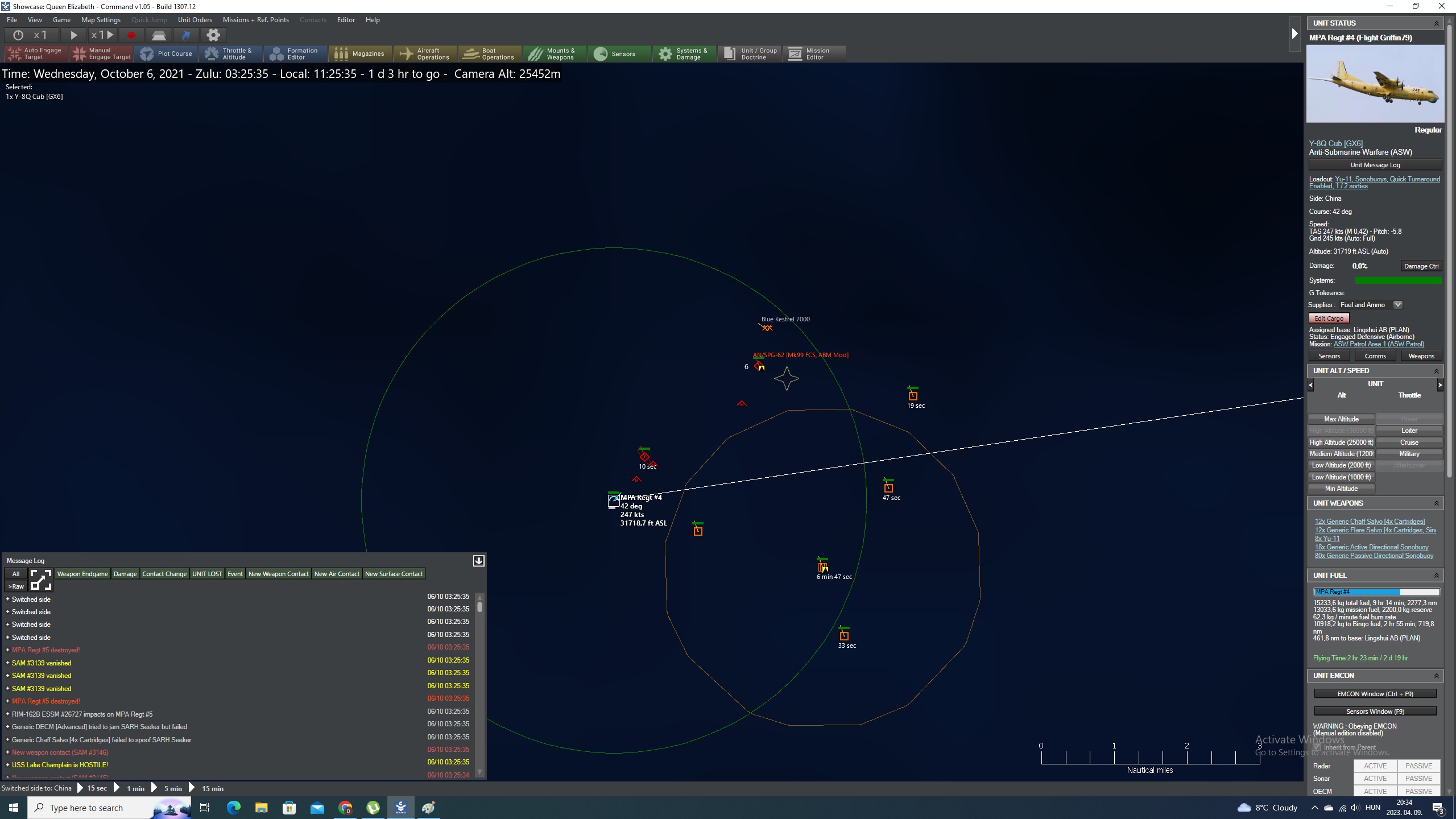The height and width of the screenshot is (819, 1456).
Task: Click the message log vertical scrollbar
Action: (x=479, y=685)
